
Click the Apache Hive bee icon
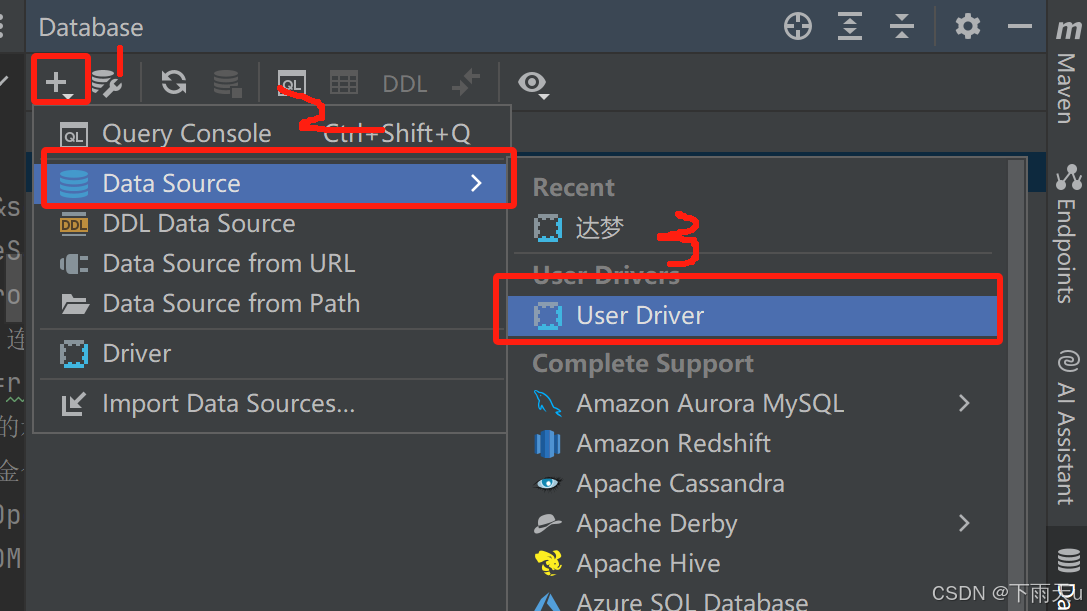tap(548, 563)
